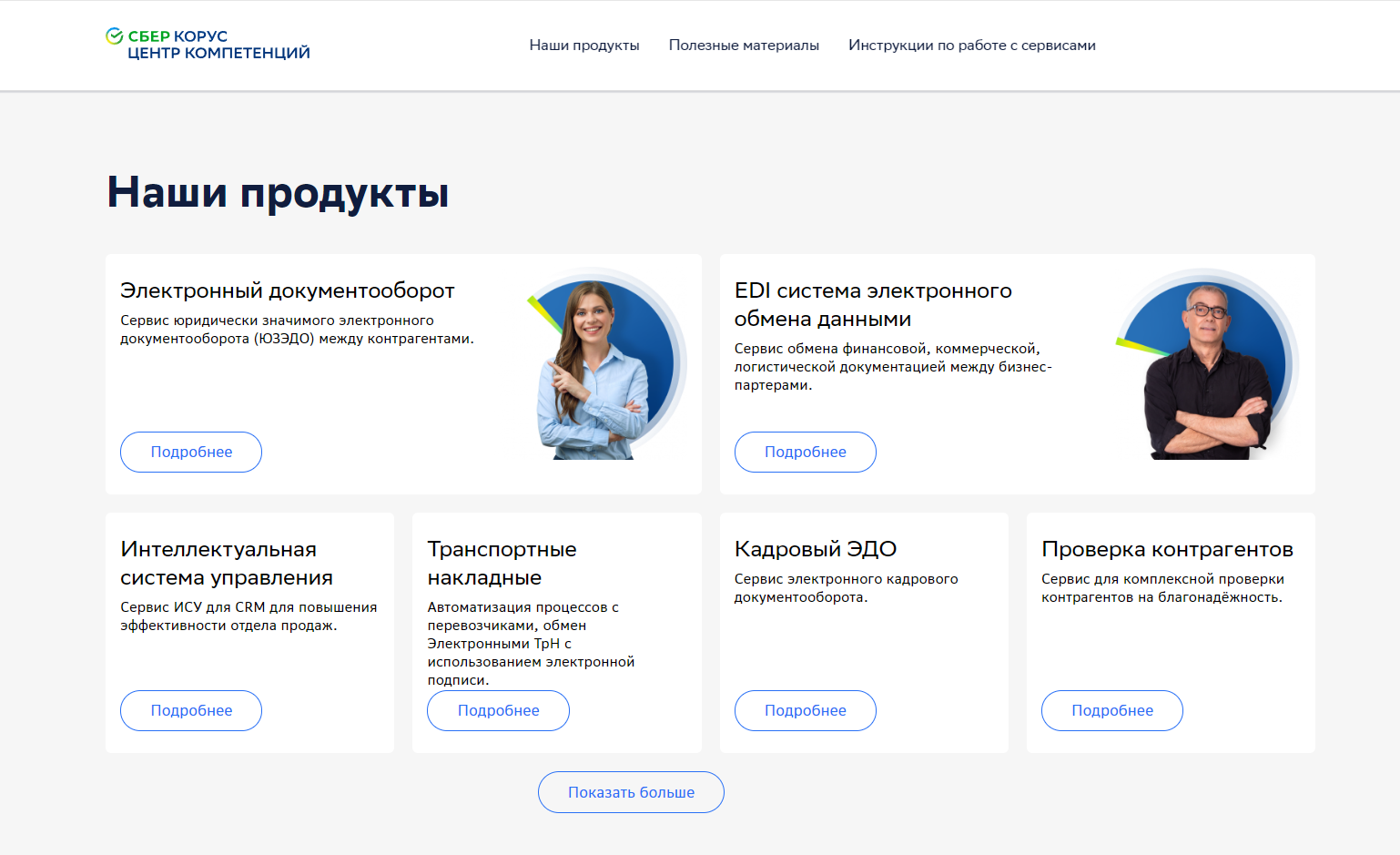The image size is (1400, 855).
Task: Click Подробнее under Проверка контрагентов
Action: pyautogui.click(x=1111, y=710)
